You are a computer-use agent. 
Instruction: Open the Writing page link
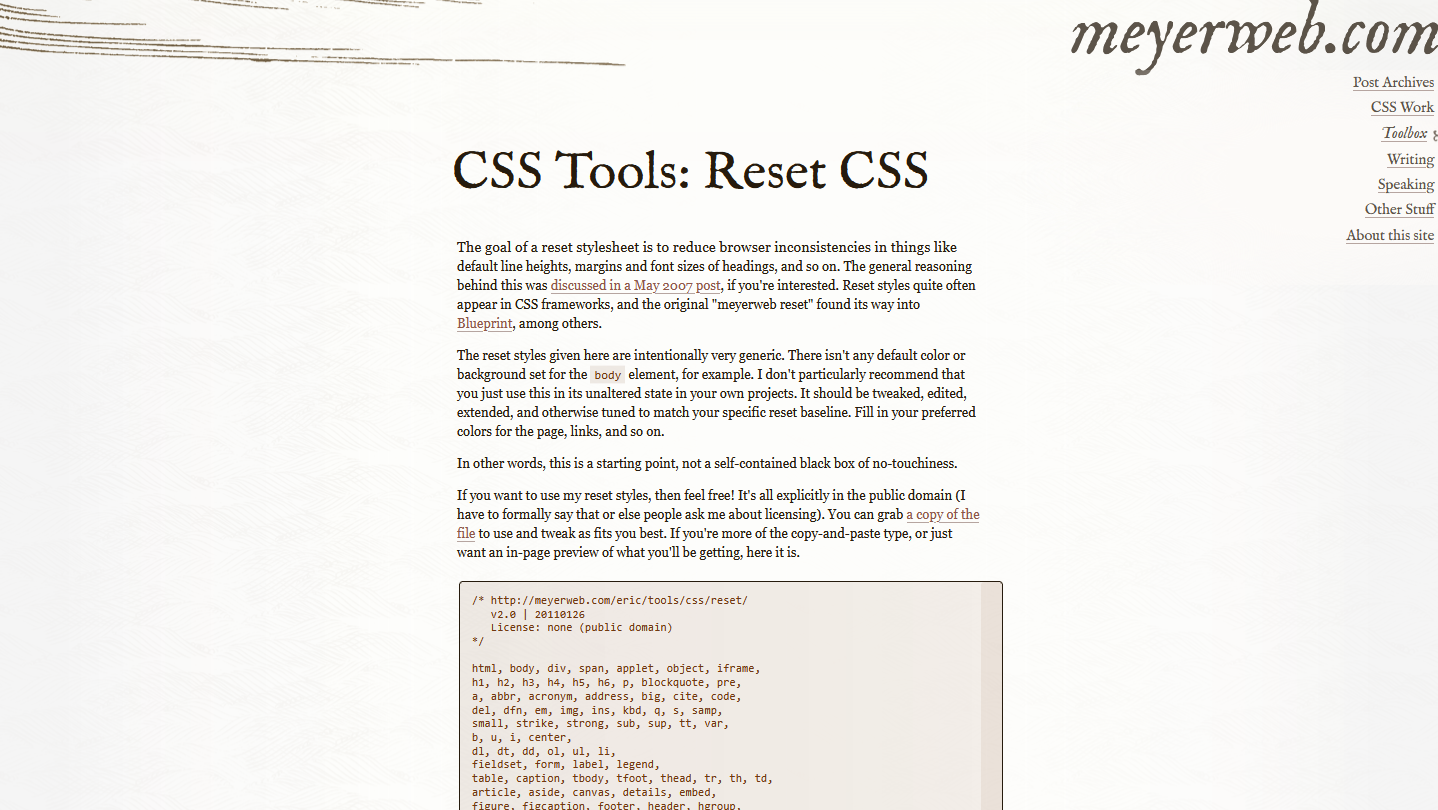1410,160
